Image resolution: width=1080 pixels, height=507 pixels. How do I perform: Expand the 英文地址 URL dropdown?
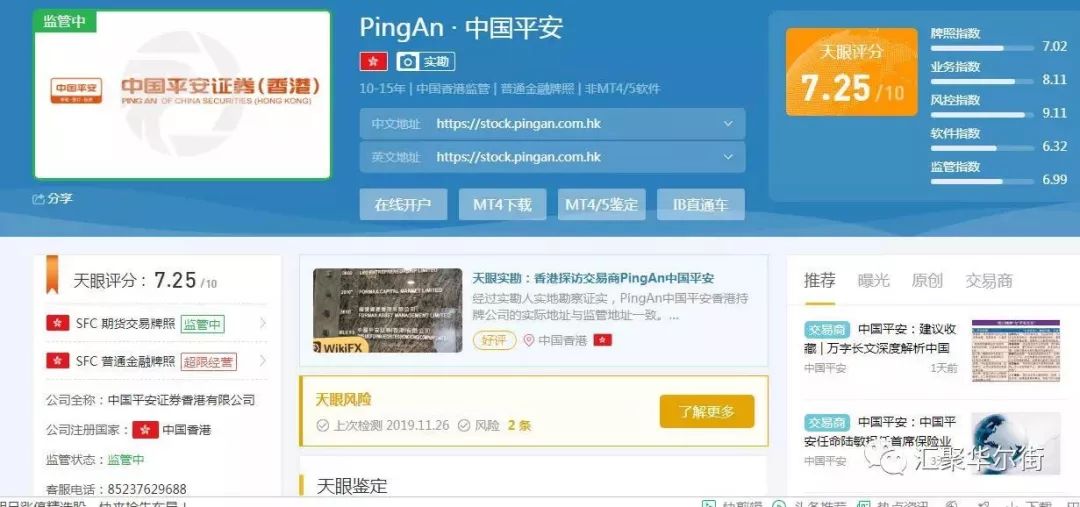pyautogui.click(x=728, y=157)
